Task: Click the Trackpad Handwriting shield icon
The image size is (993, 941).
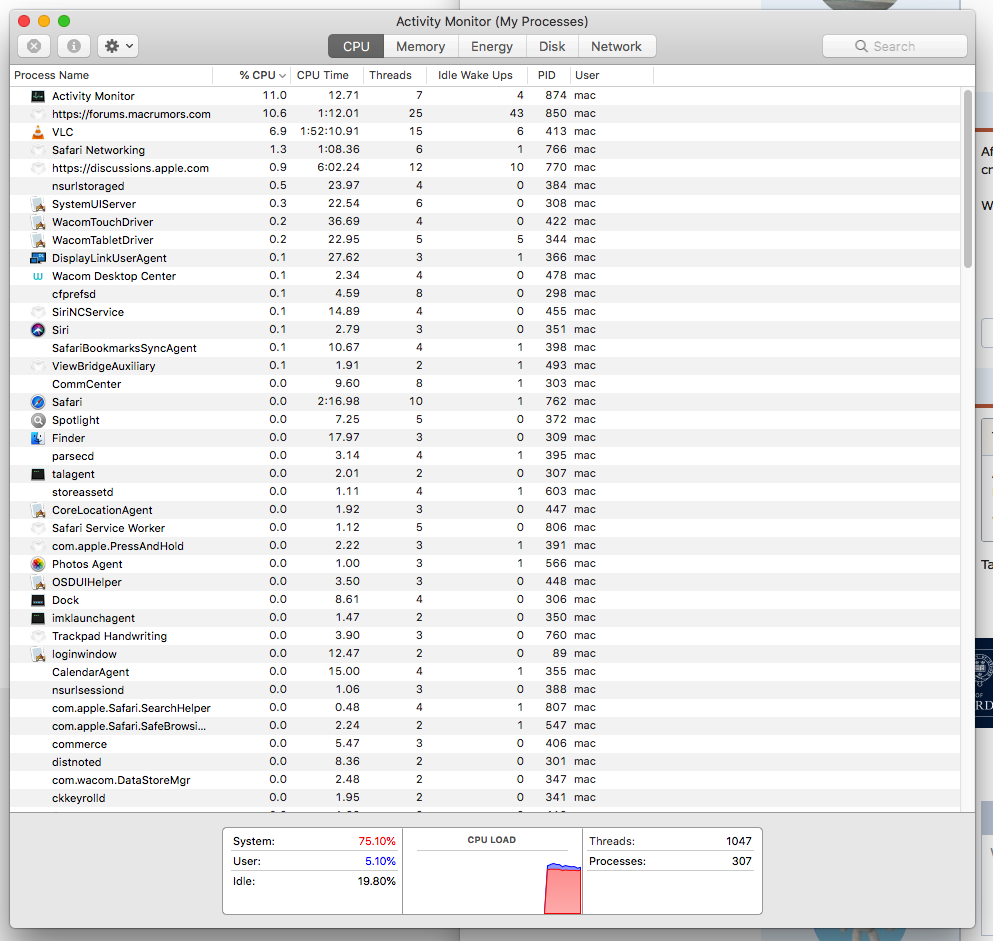Action: pos(38,636)
